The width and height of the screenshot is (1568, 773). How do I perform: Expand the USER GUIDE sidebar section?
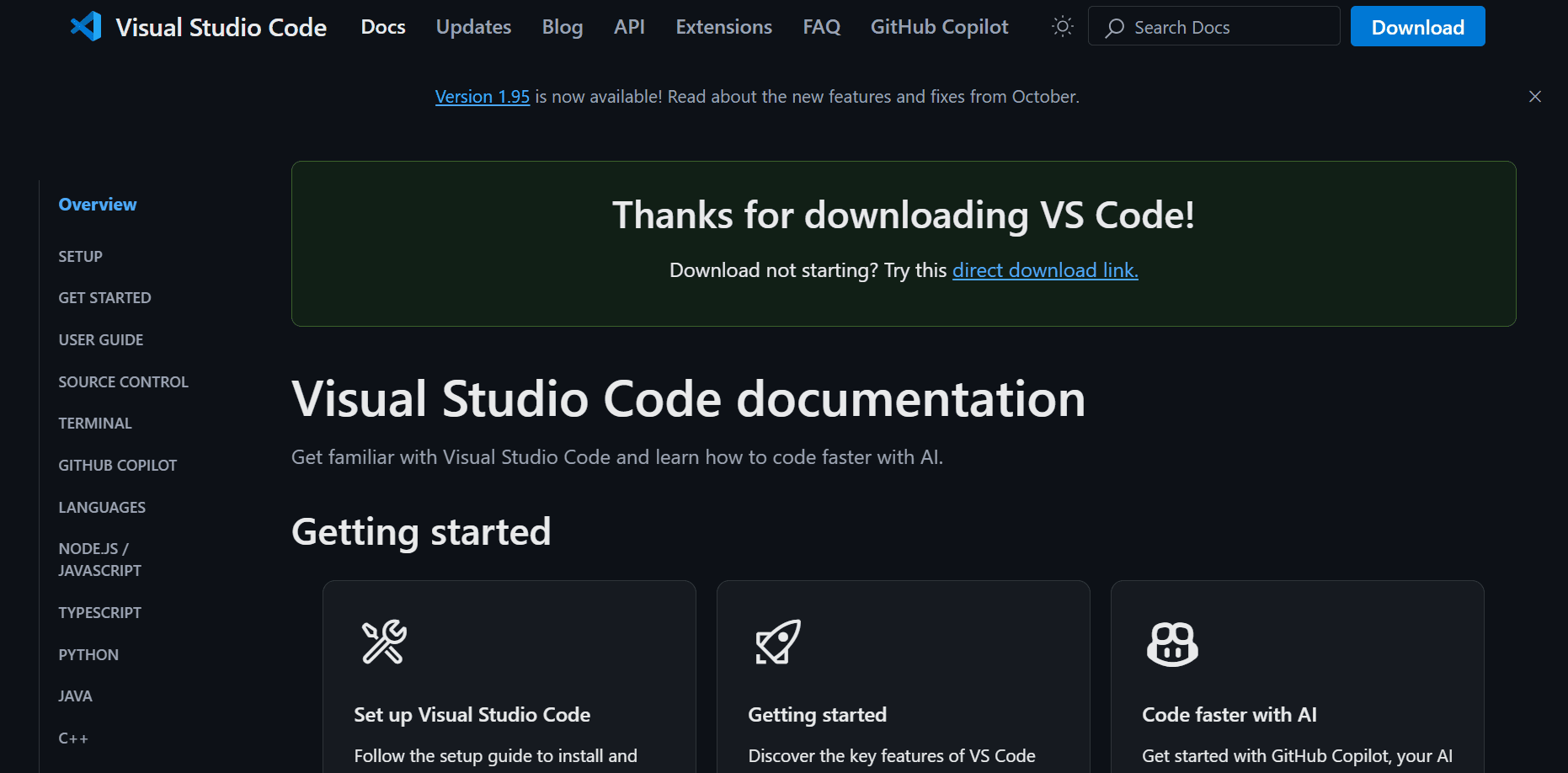[x=100, y=340]
